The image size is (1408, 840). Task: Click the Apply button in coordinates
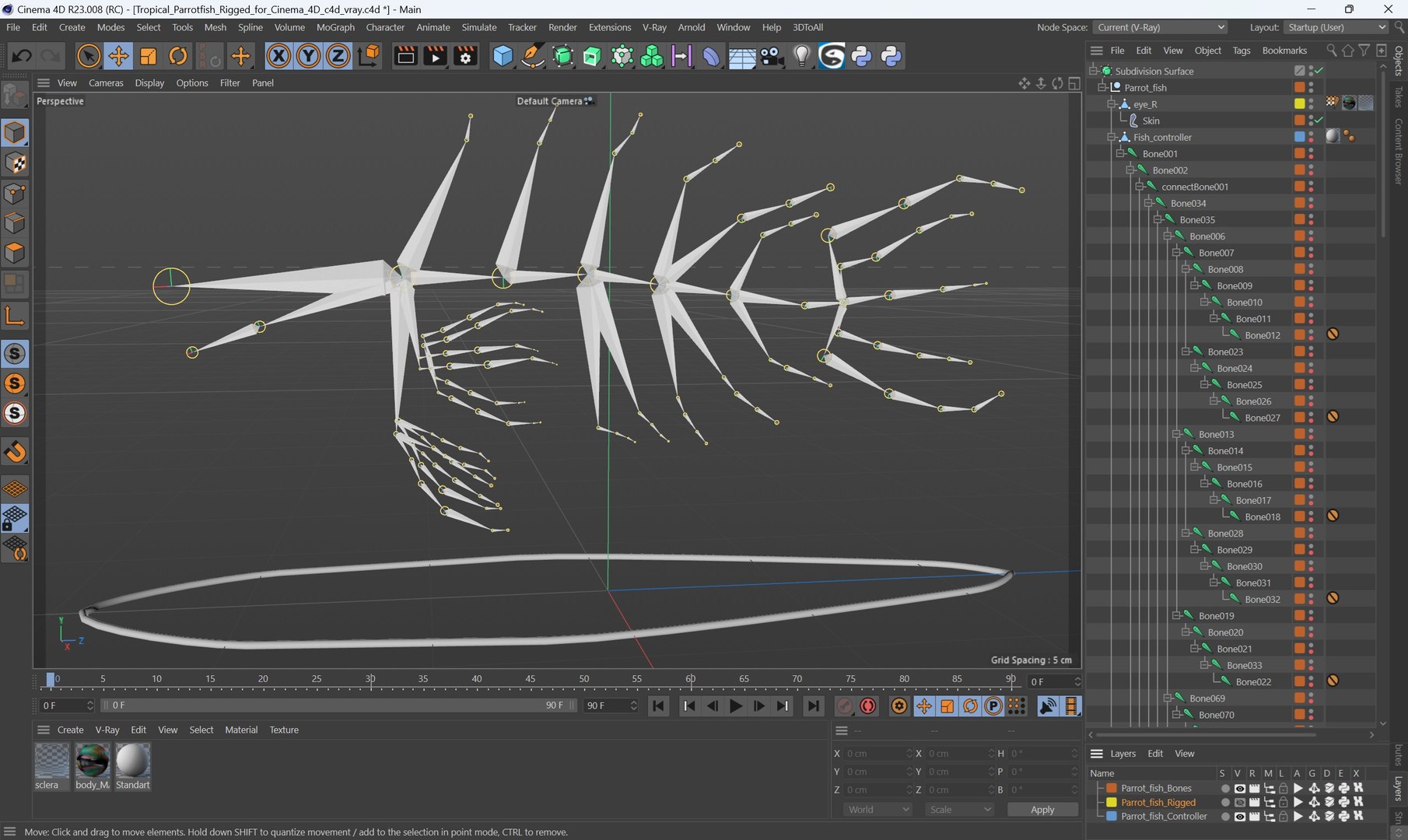coord(1042,810)
